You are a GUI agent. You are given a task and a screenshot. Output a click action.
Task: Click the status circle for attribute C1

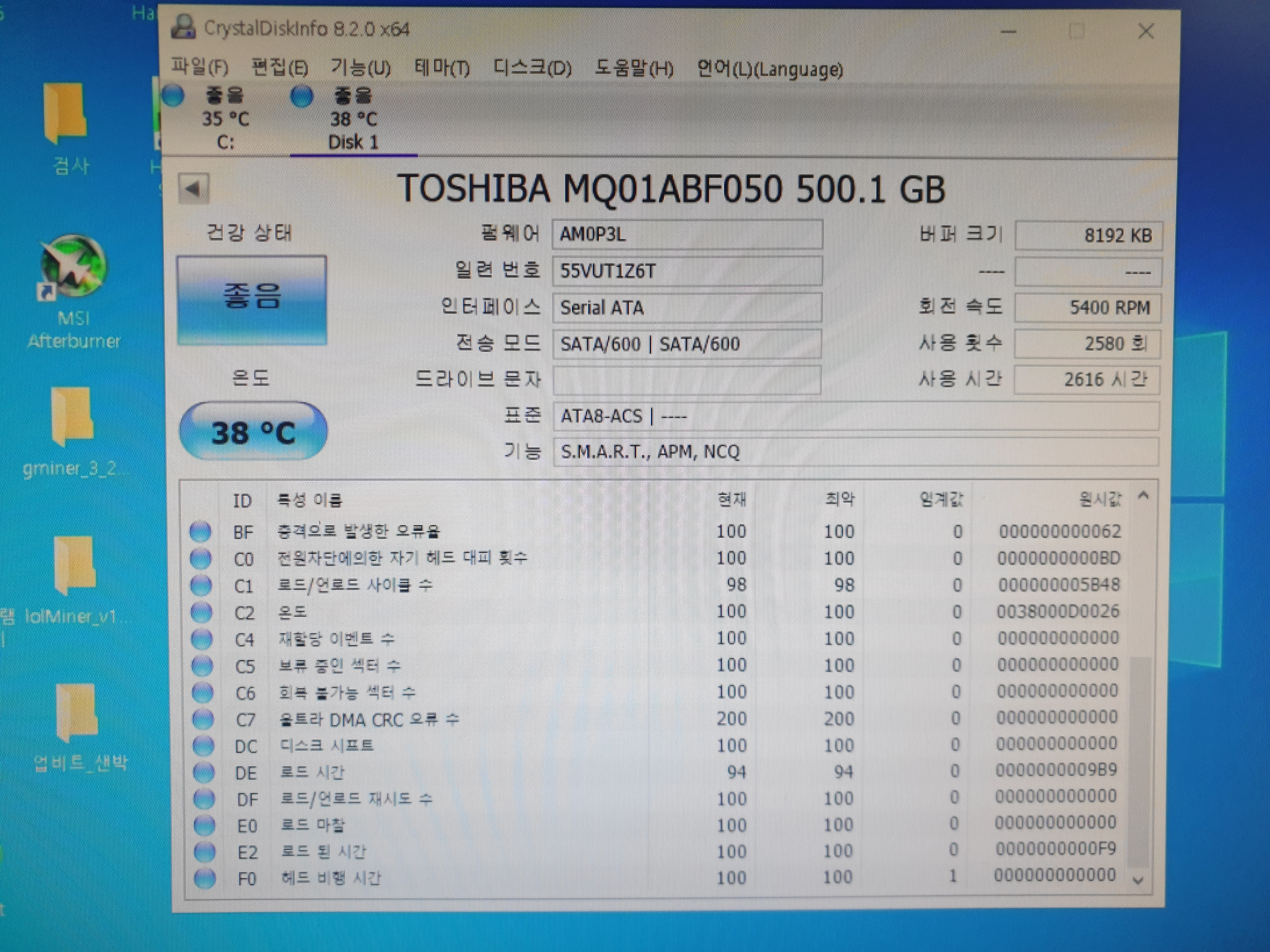coord(201,585)
